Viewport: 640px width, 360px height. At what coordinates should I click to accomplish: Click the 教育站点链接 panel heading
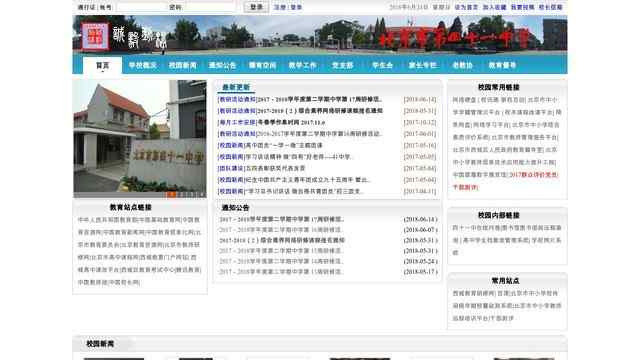(131, 207)
